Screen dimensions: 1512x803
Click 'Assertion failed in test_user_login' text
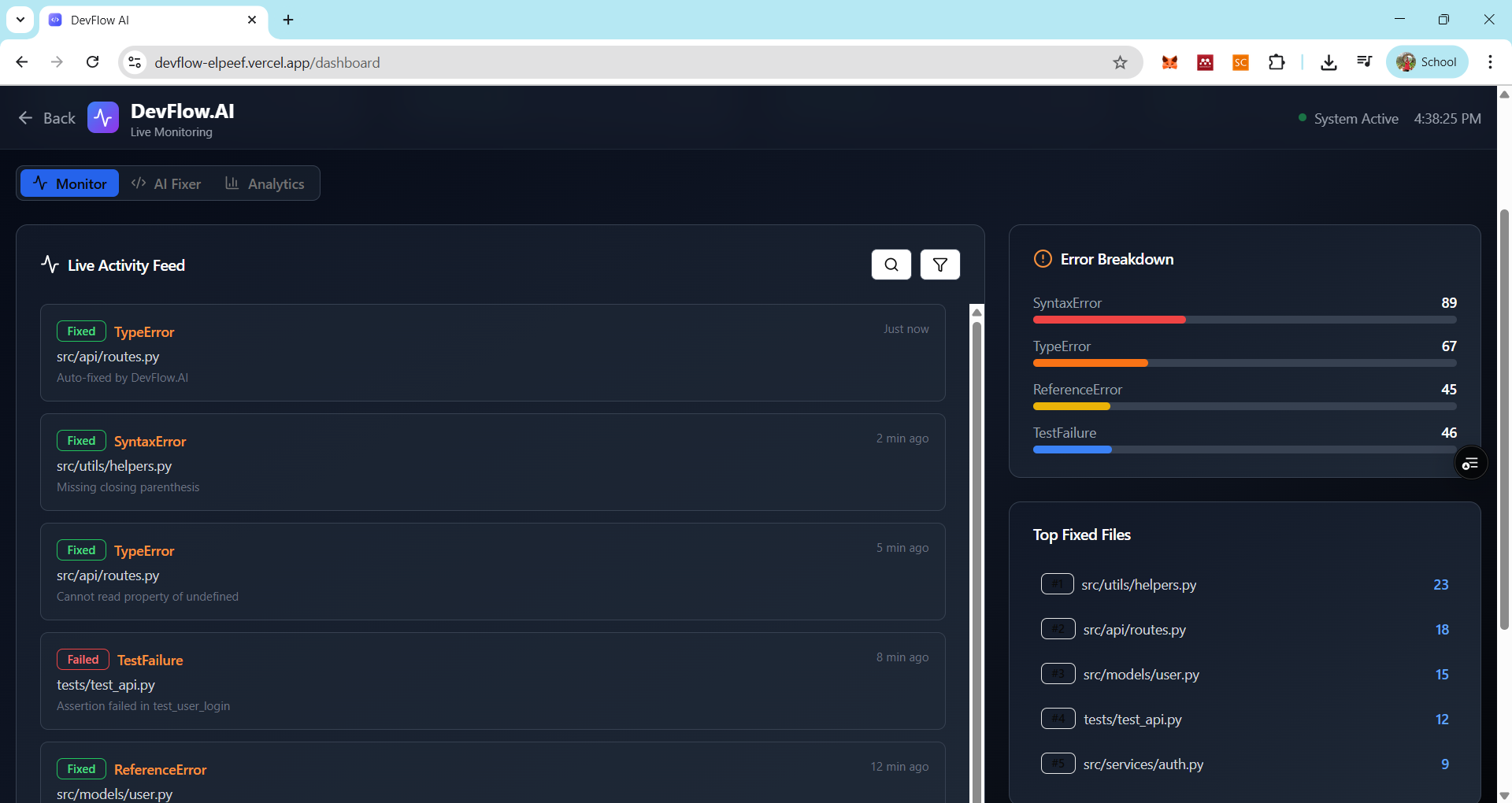[143, 706]
